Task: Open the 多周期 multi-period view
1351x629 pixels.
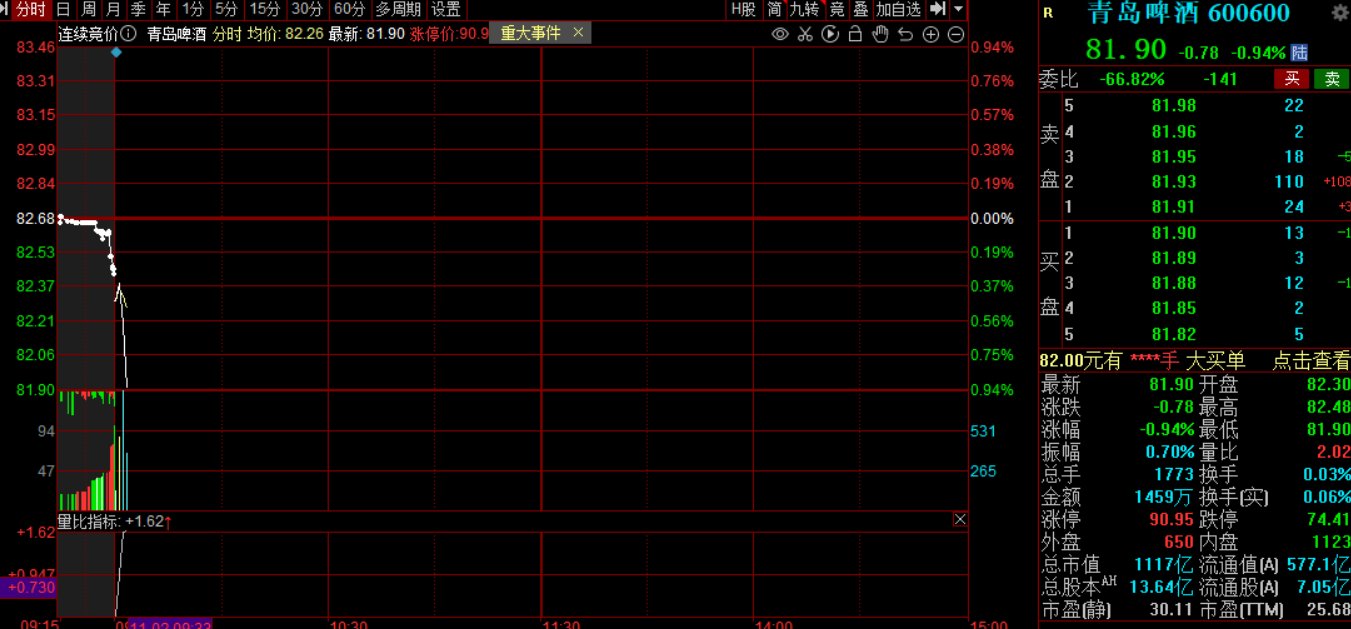Action: click(398, 9)
